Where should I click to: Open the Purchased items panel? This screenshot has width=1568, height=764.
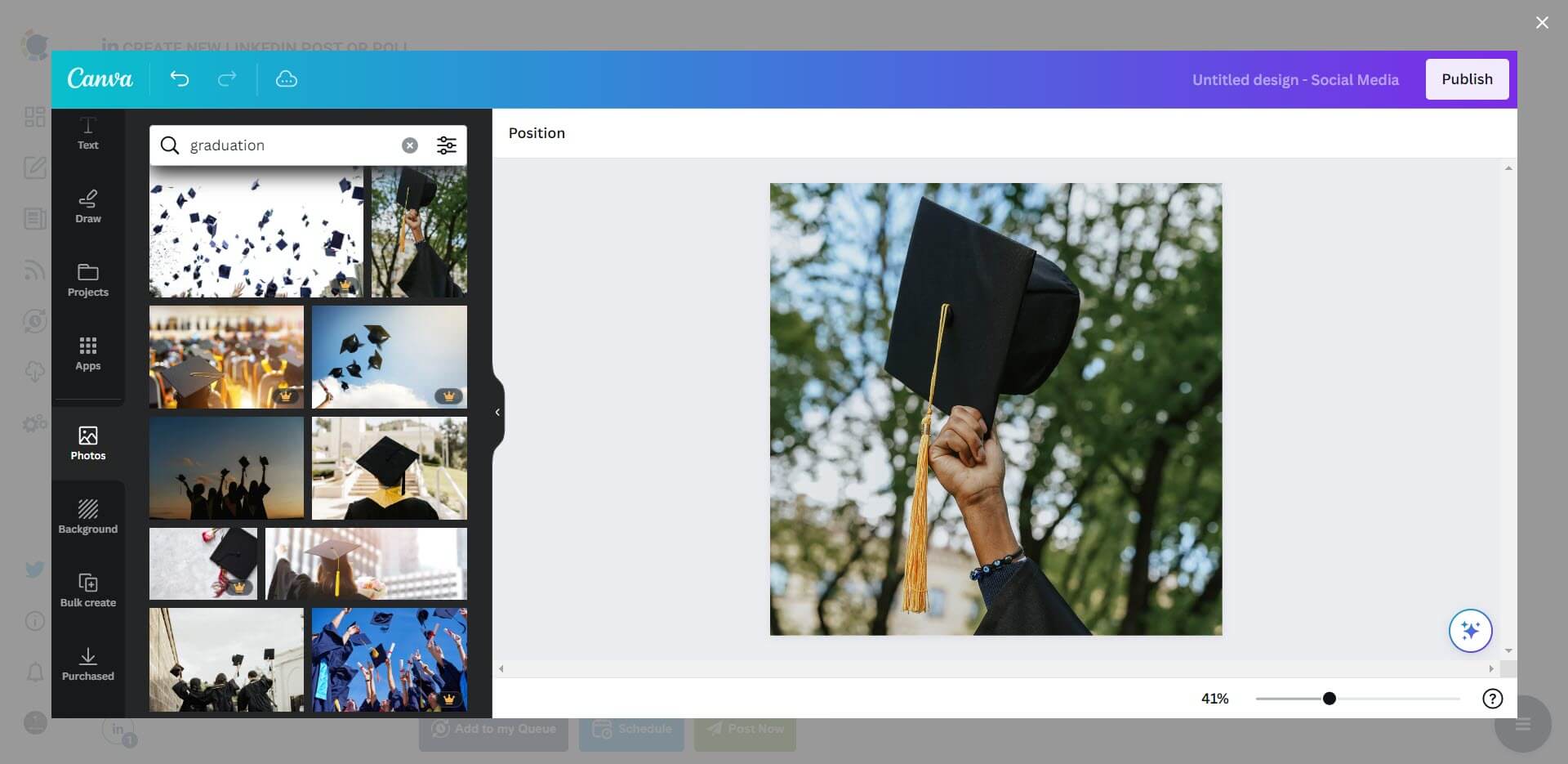pyautogui.click(x=87, y=663)
